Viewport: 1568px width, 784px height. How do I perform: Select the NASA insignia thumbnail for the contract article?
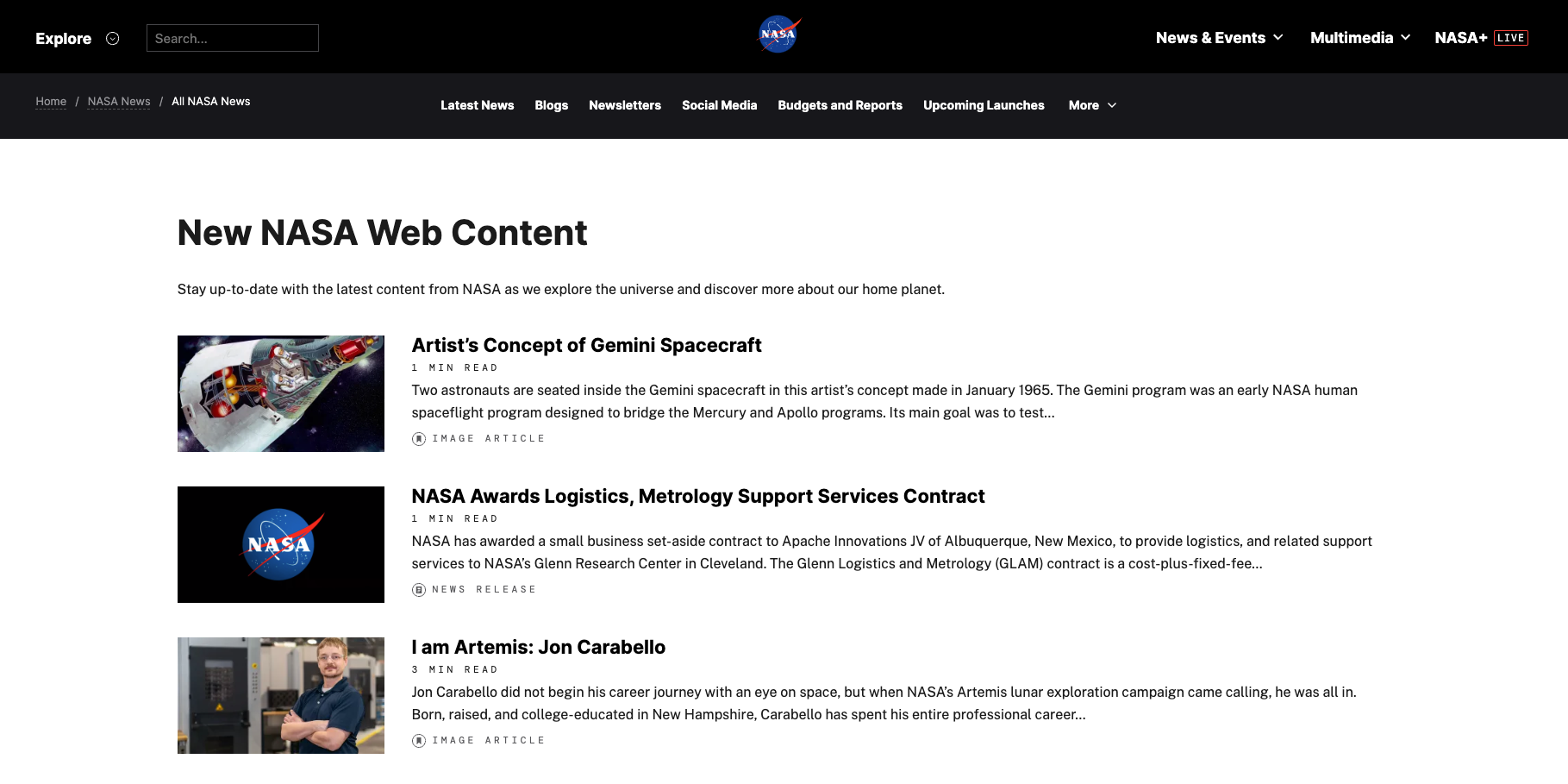click(x=280, y=544)
